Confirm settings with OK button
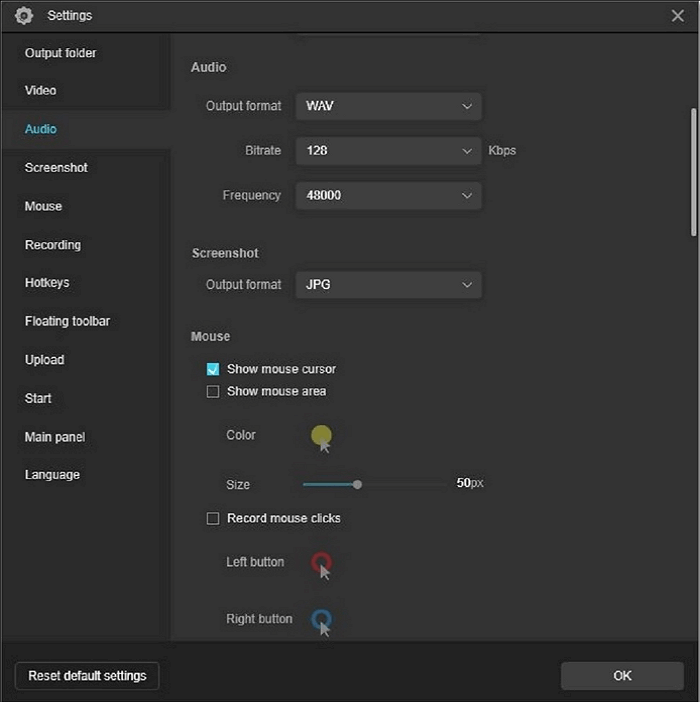Image resolution: width=700 pixels, height=702 pixels. click(x=622, y=676)
